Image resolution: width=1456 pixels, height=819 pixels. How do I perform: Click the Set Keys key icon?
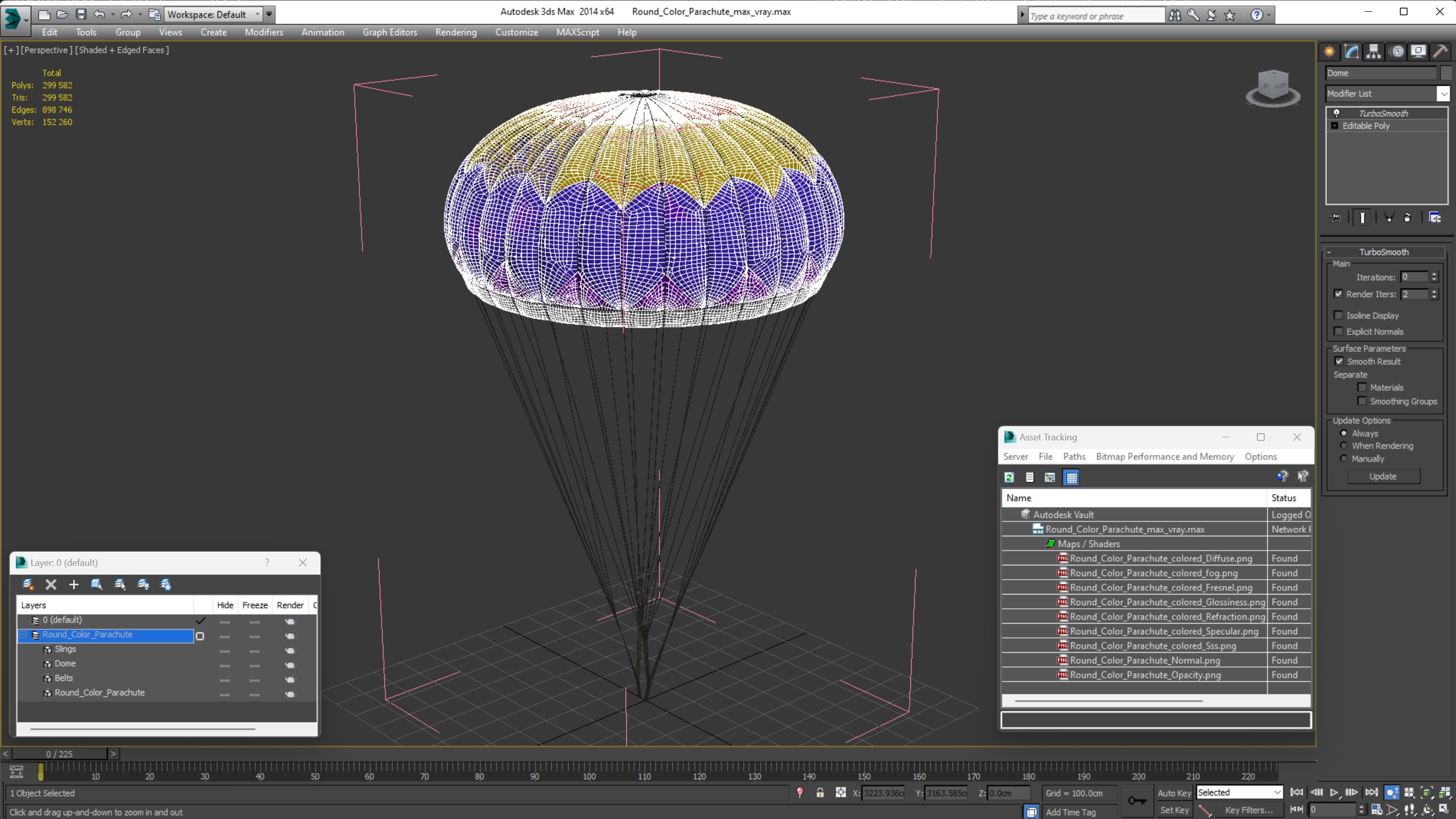pyautogui.click(x=1137, y=800)
